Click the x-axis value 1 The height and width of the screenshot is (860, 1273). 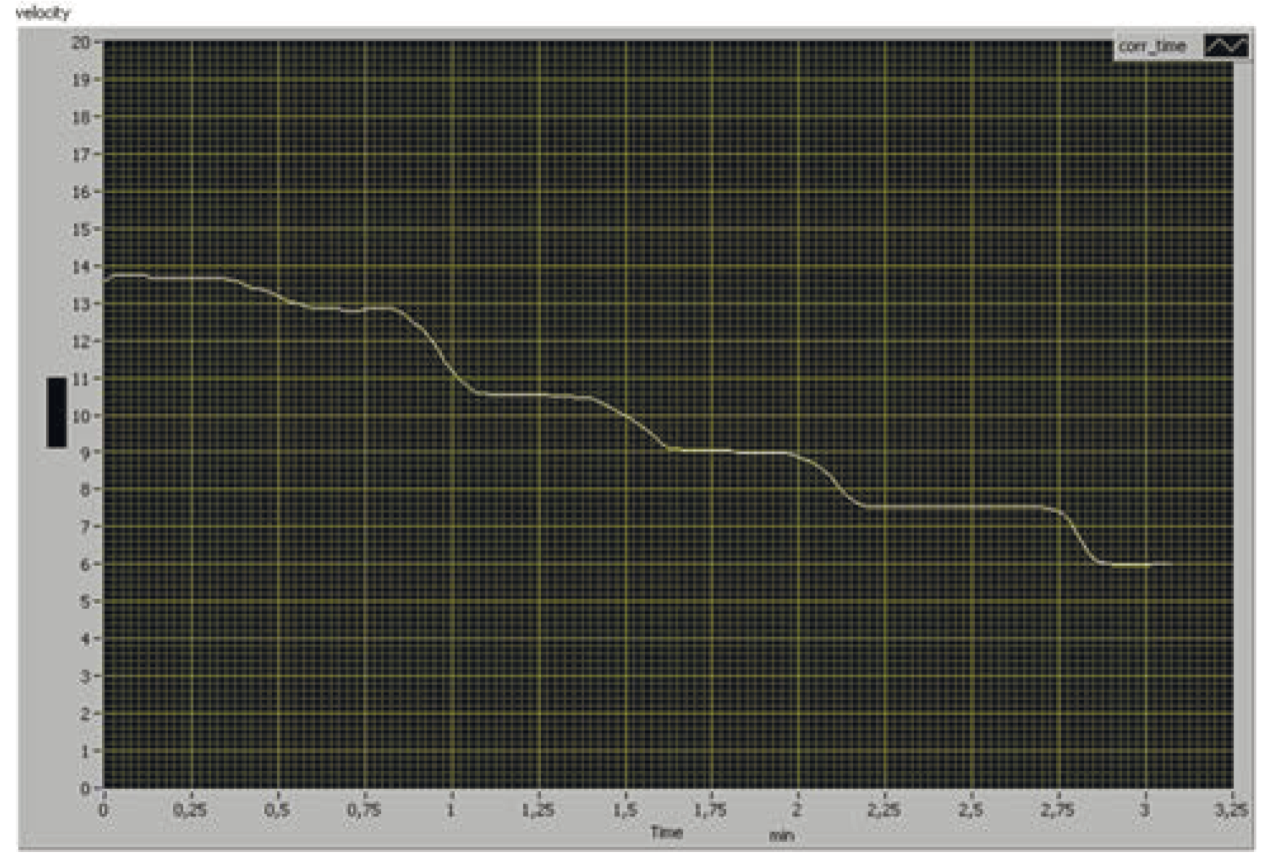[452, 808]
